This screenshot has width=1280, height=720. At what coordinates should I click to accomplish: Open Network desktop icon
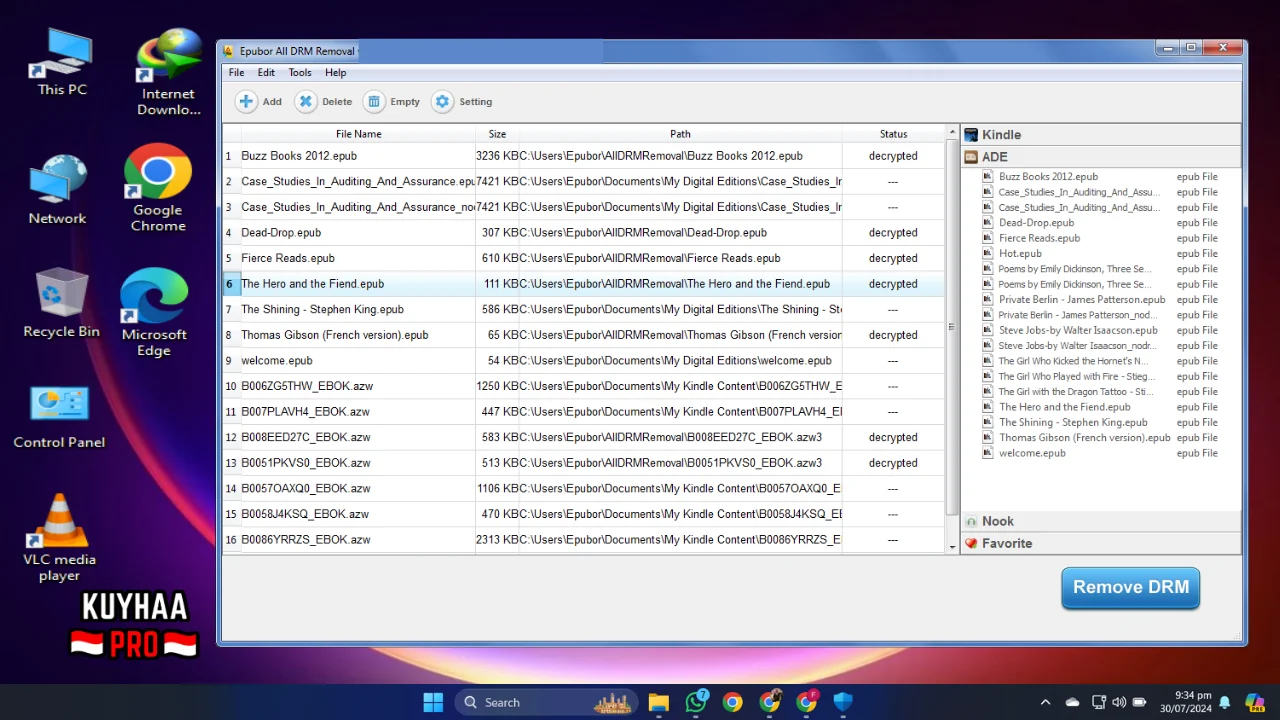pos(57,190)
